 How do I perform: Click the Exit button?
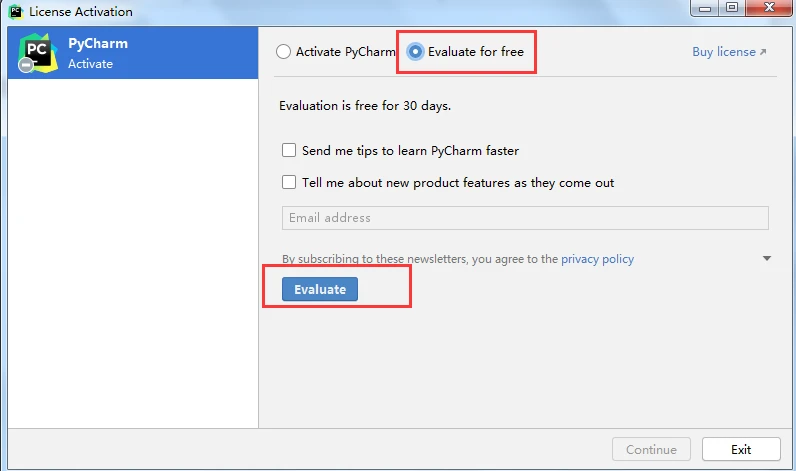coord(741,449)
